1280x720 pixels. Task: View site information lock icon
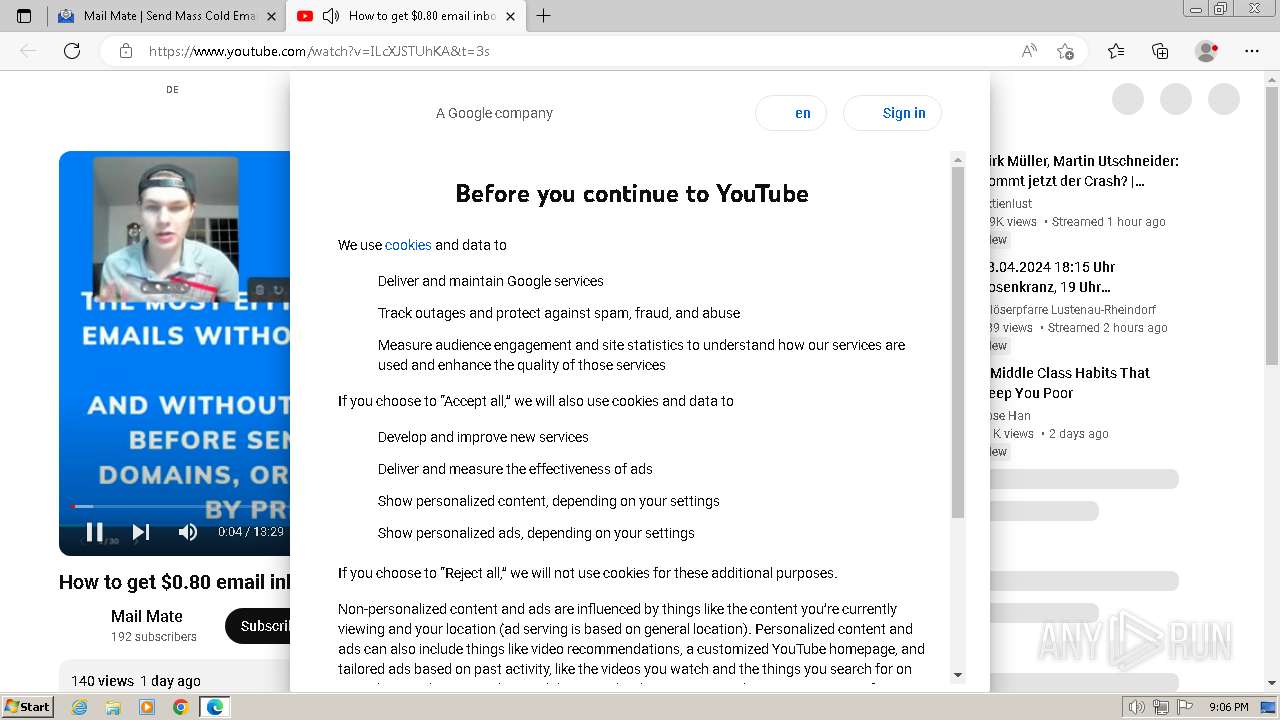126,51
